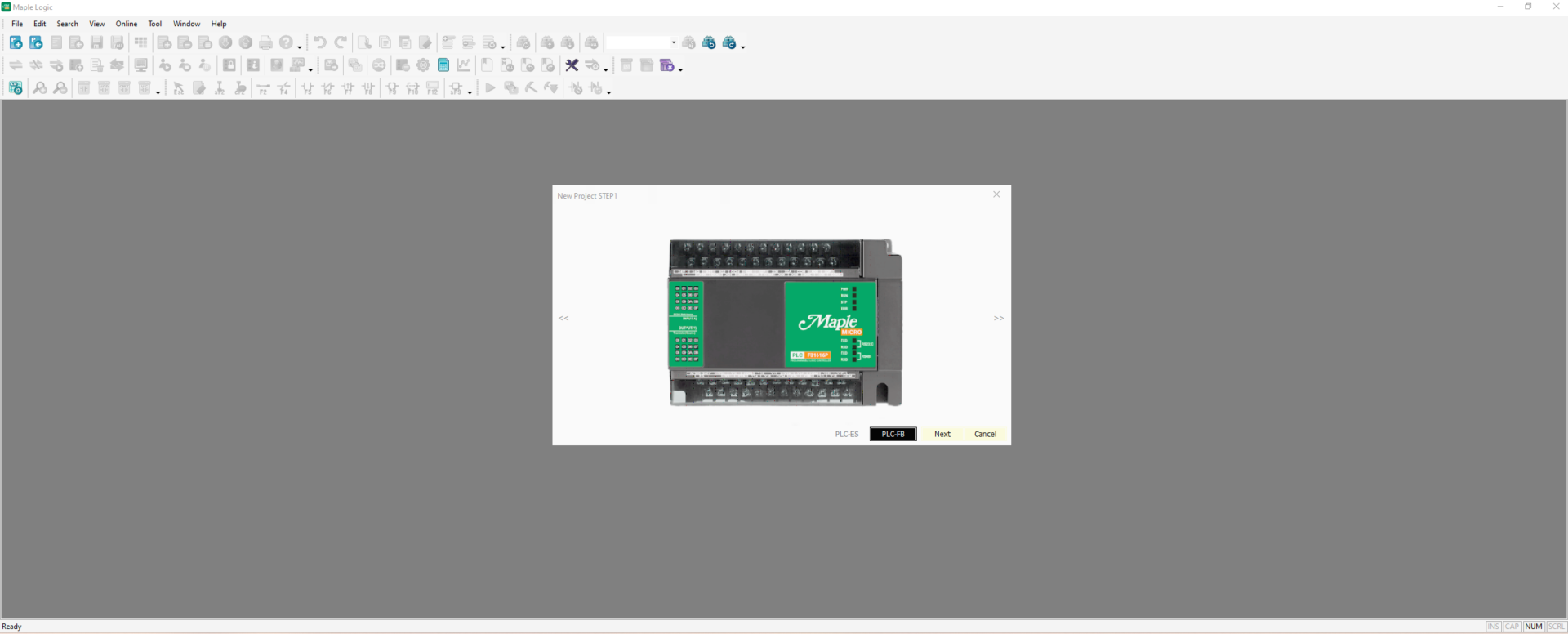Open the File menu
The image size is (1568, 634).
click(x=17, y=24)
